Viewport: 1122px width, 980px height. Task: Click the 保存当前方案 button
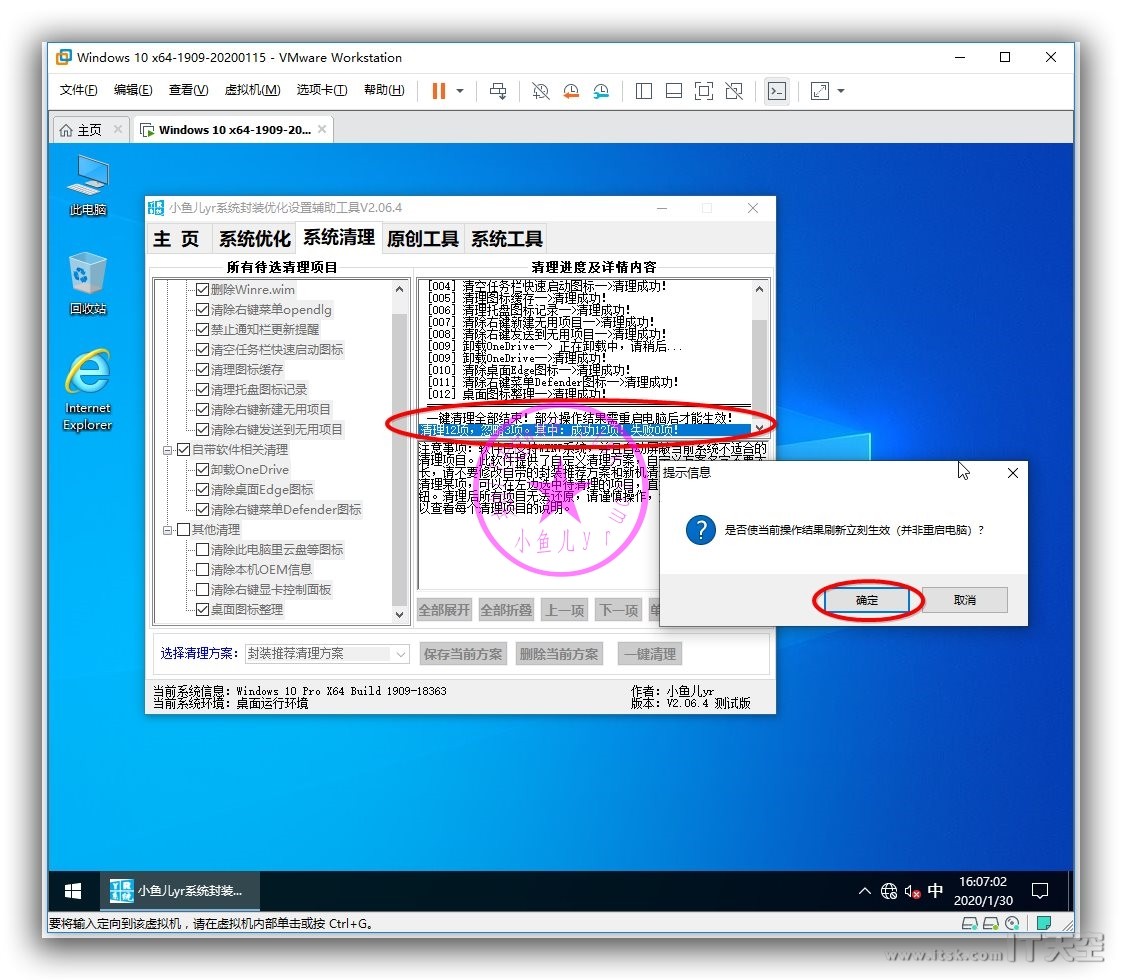pyautogui.click(x=463, y=655)
